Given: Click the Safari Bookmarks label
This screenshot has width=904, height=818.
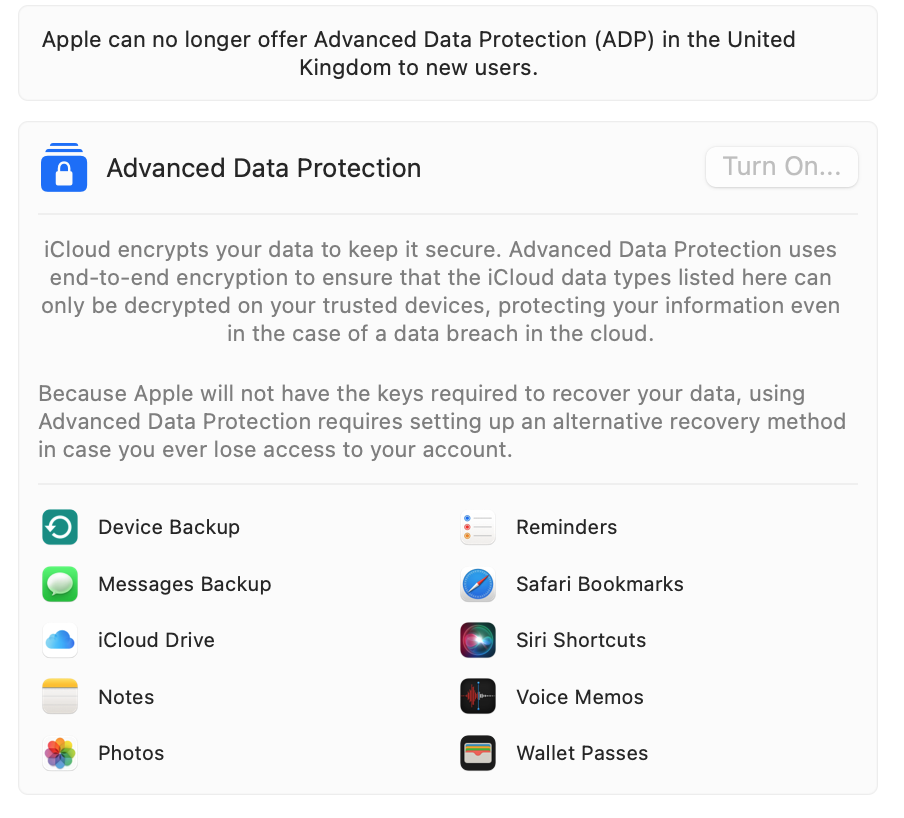Looking at the screenshot, I should [600, 584].
